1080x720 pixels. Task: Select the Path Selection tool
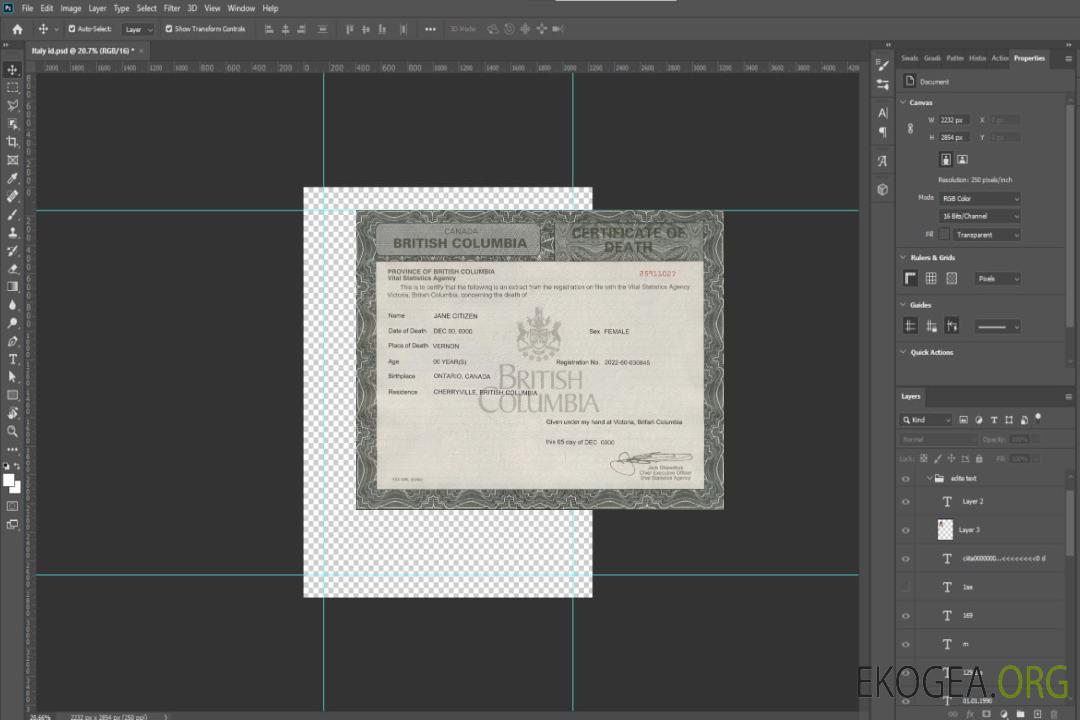click(x=12, y=377)
